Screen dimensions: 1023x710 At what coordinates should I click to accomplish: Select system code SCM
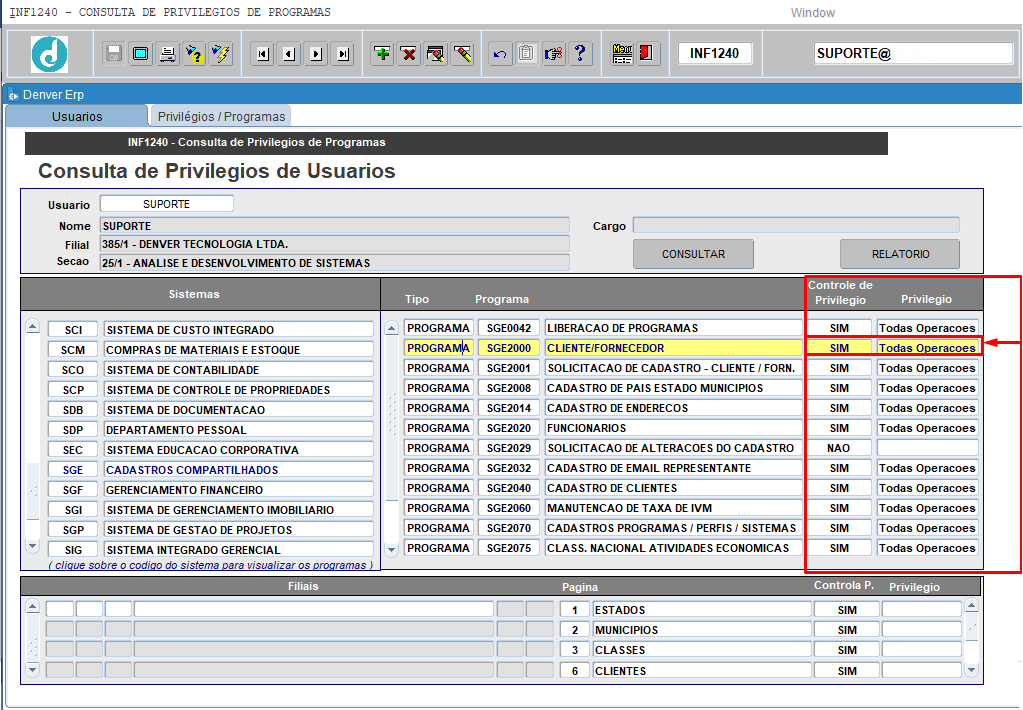[73, 350]
